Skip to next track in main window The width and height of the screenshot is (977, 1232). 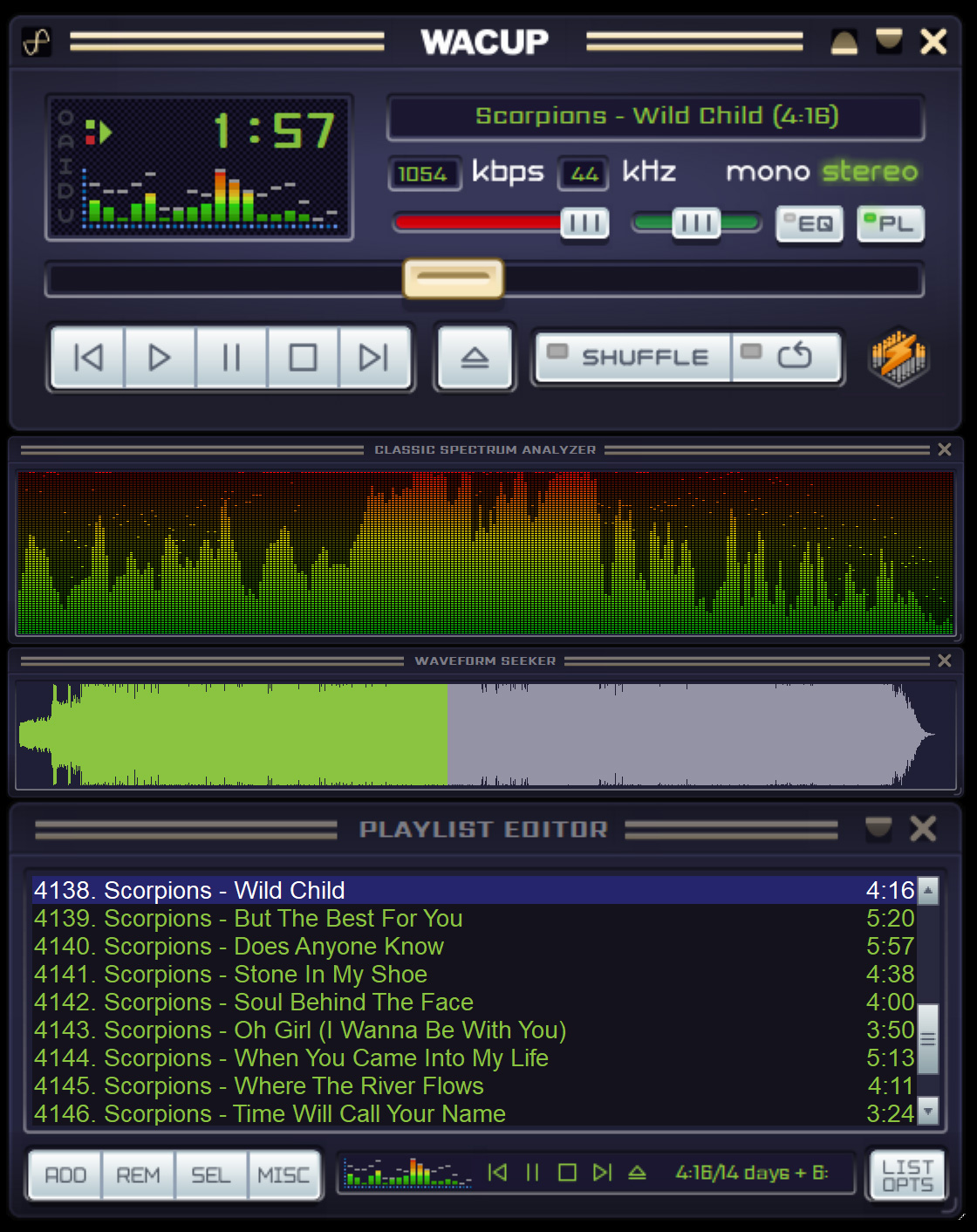coord(374,358)
